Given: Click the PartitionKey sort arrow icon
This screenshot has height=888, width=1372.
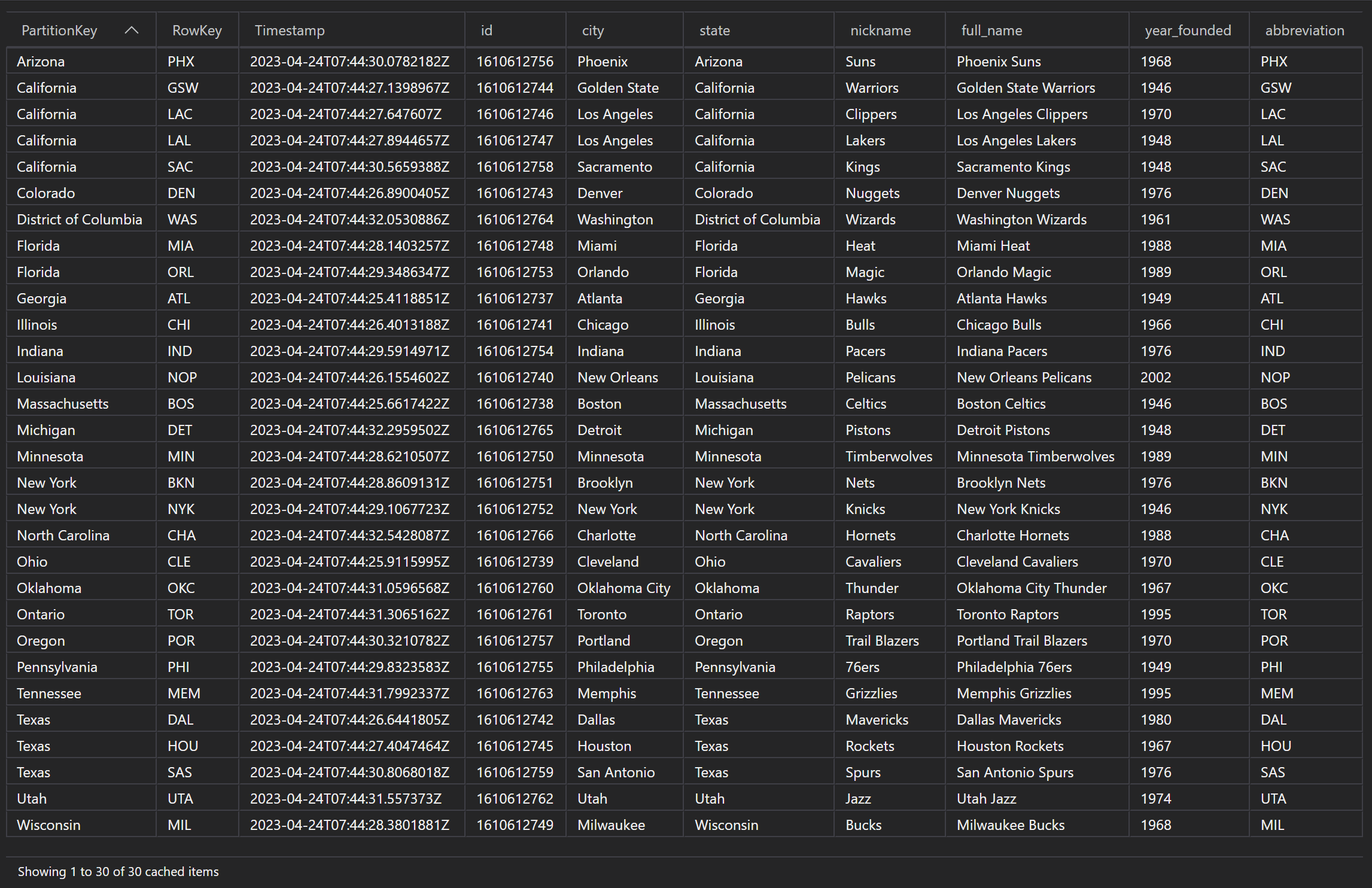Looking at the screenshot, I should (132, 31).
